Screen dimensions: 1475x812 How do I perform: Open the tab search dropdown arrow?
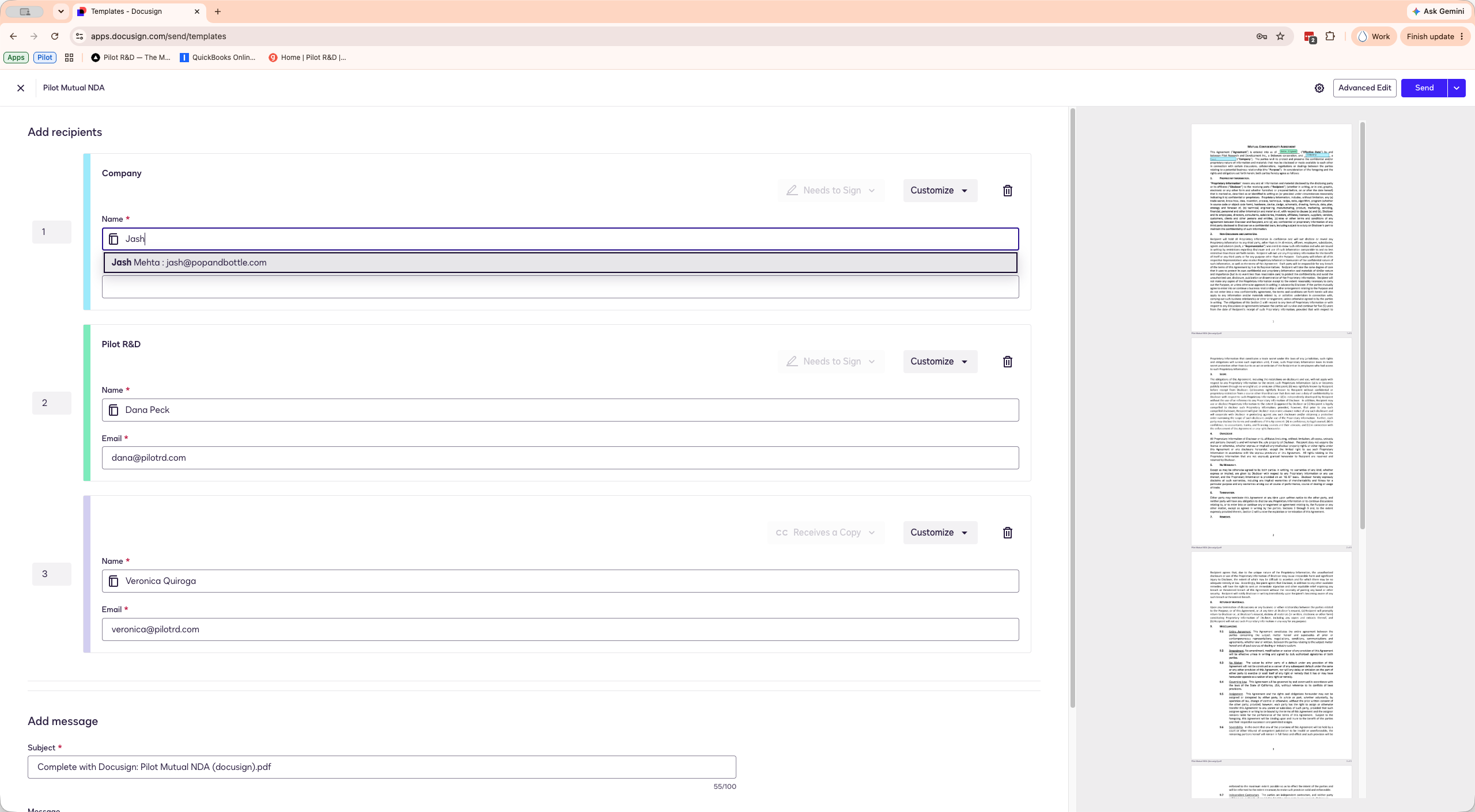click(x=60, y=12)
